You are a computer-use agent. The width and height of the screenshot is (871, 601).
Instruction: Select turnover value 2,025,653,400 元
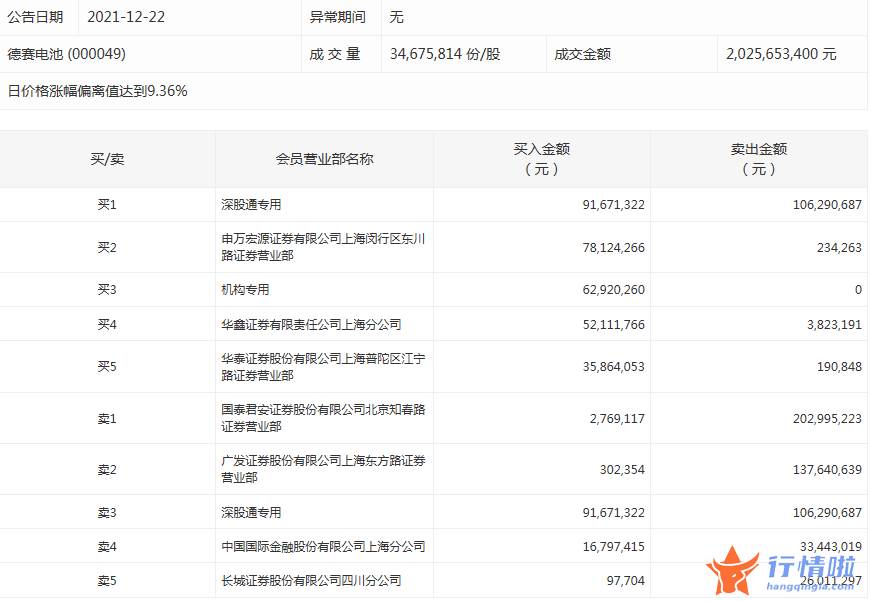tap(781, 54)
